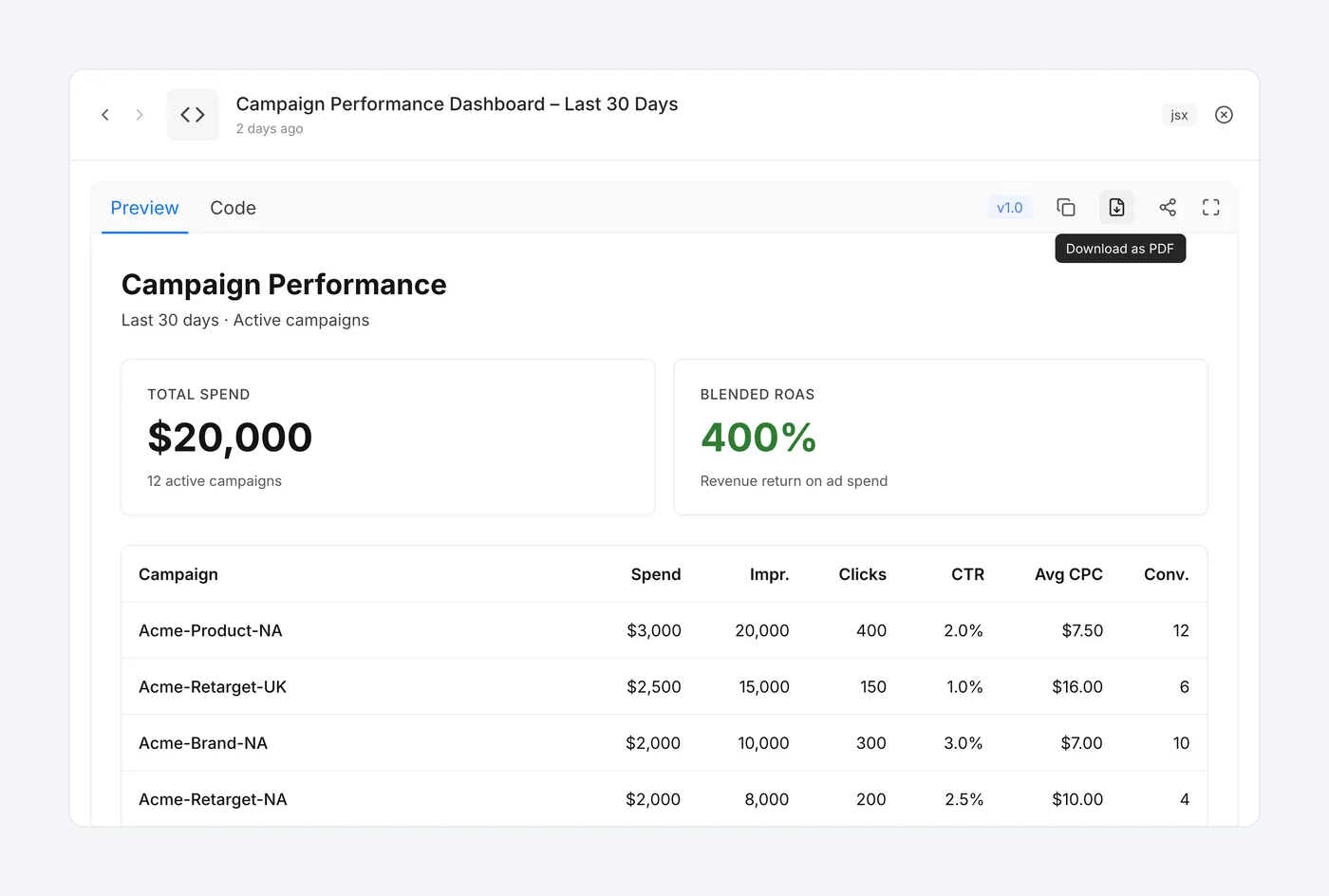1329x896 pixels.
Task: Select the Campaign column header
Action: pos(178,574)
